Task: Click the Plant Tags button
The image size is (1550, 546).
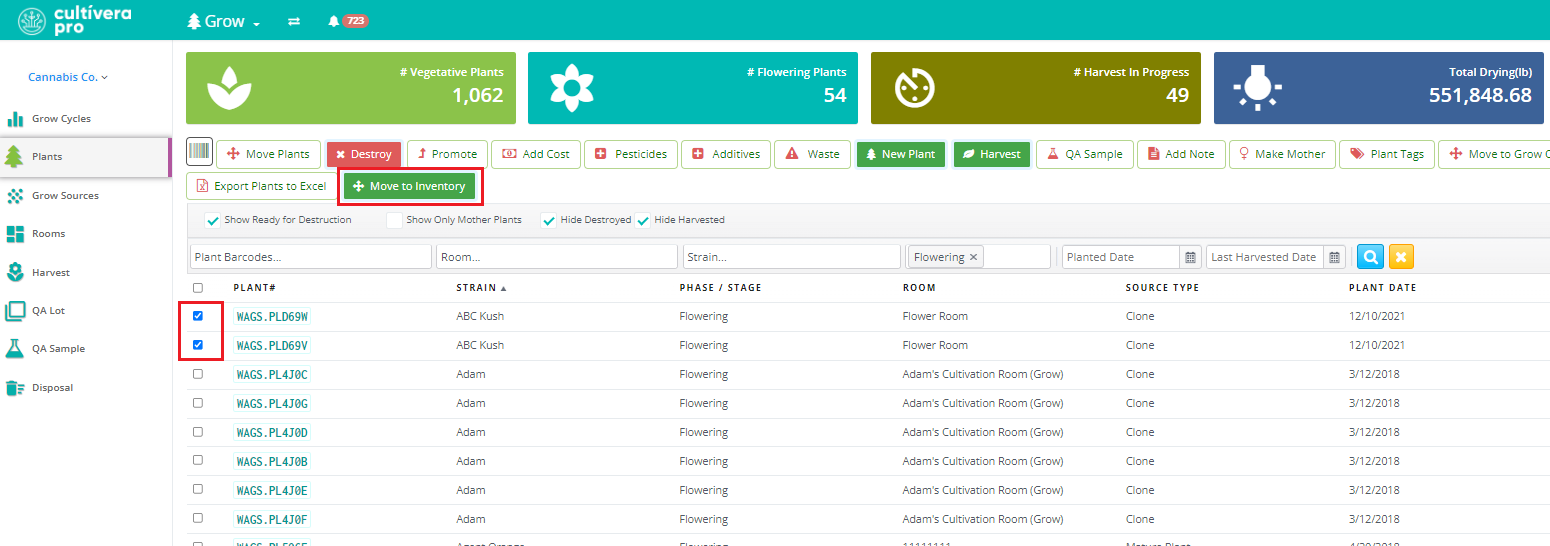Action: [1386, 154]
